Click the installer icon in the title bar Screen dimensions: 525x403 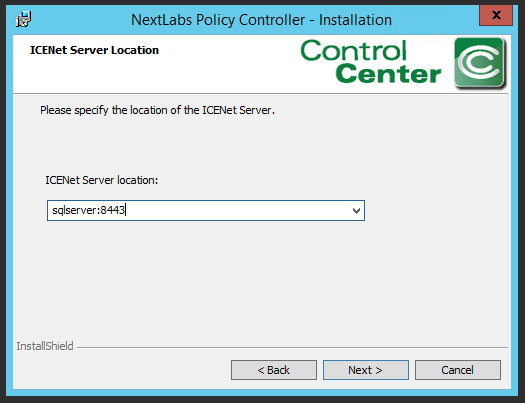click(24, 19)
